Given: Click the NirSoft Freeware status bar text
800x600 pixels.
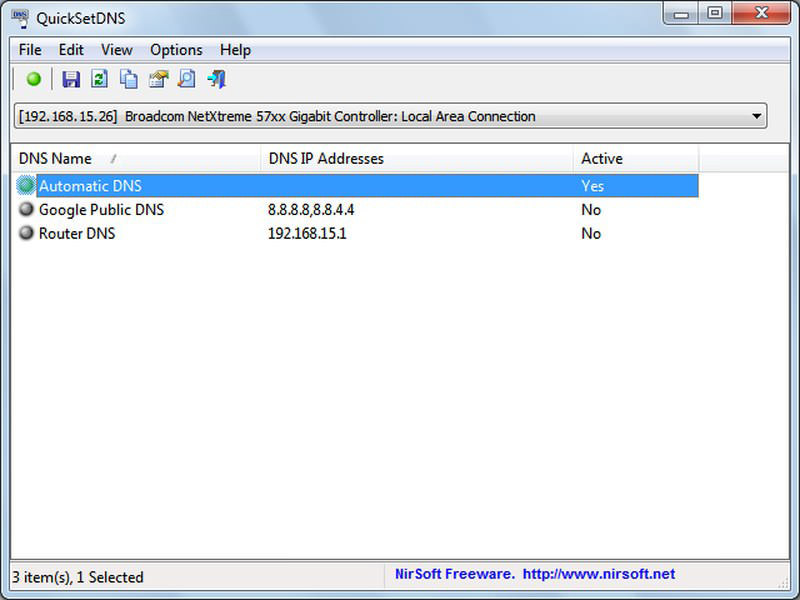Looking at the screenshot, I should (455, 574).
